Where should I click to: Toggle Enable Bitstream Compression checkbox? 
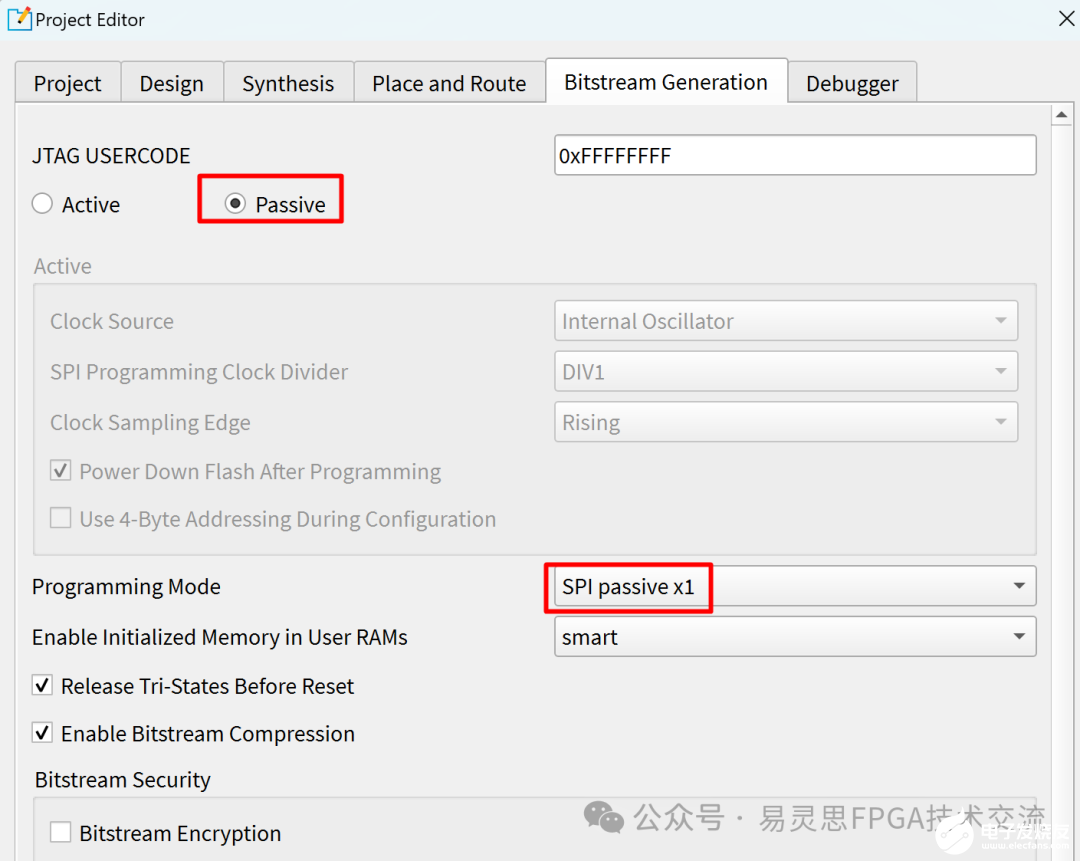click(42, 733)
